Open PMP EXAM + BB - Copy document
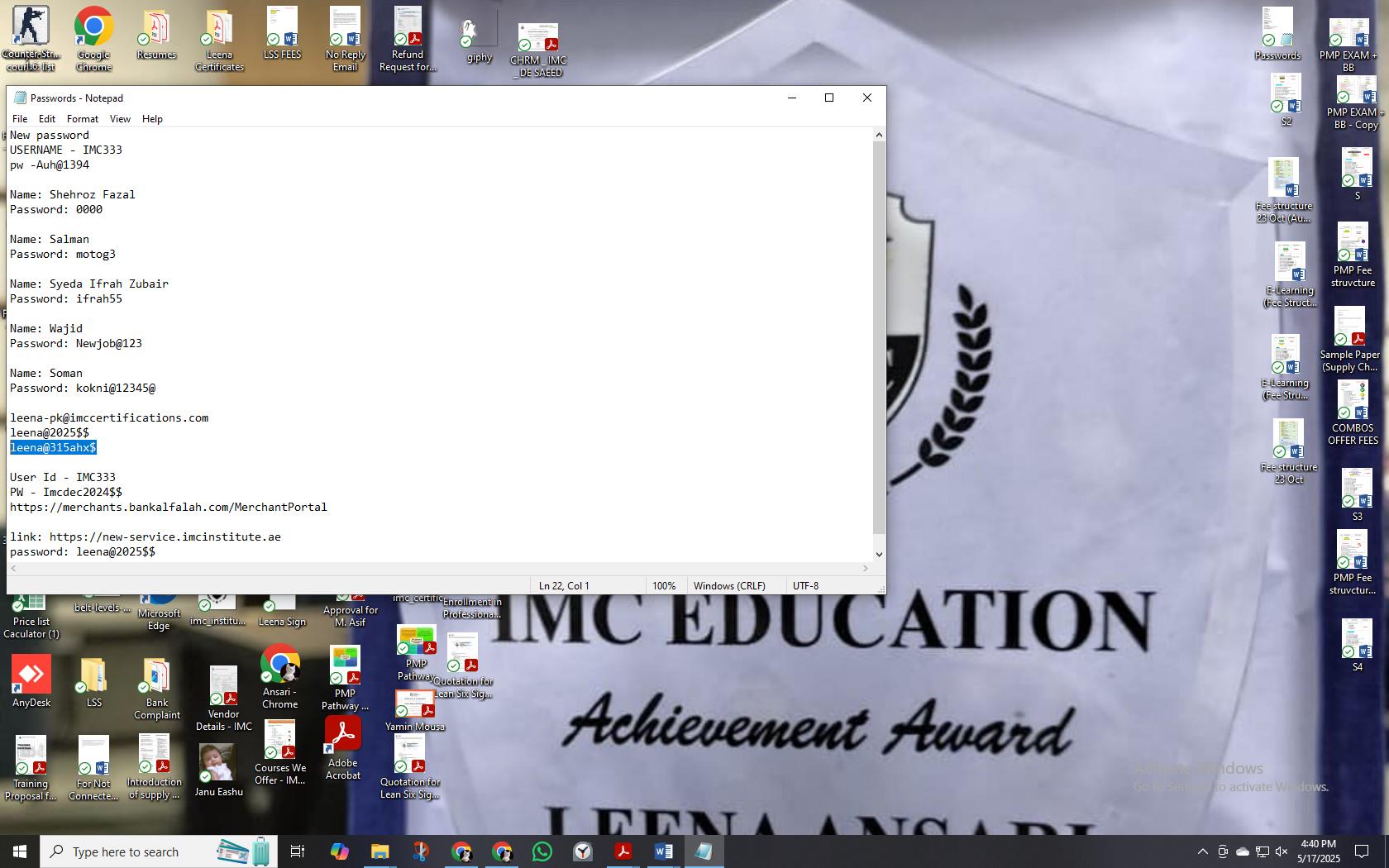The height and width of the screenshot is (868, 1389). (1355, 103)
